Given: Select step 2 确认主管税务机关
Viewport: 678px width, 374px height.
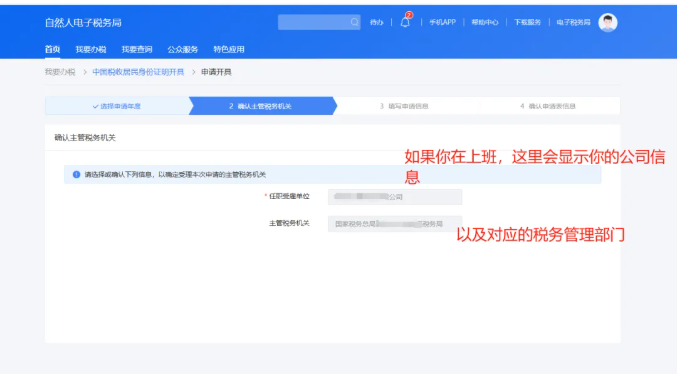Looking at the screenshot, I should [261, 106].
